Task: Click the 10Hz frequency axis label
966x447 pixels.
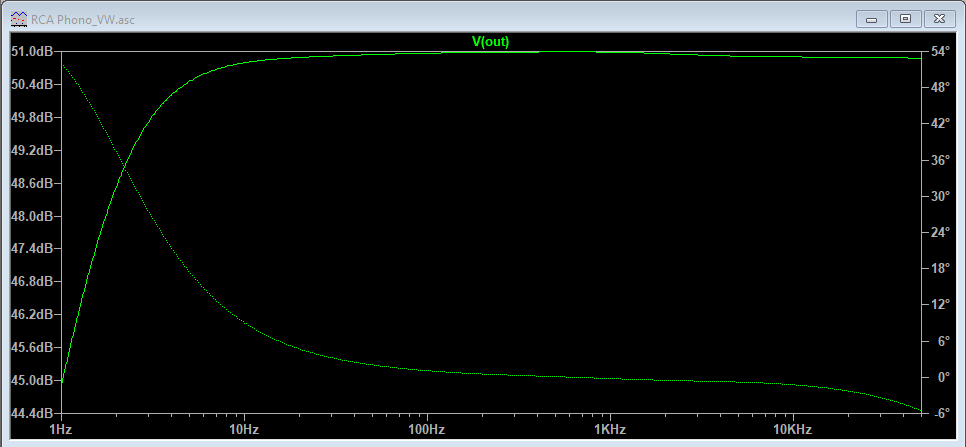Action: click(245, 429)
